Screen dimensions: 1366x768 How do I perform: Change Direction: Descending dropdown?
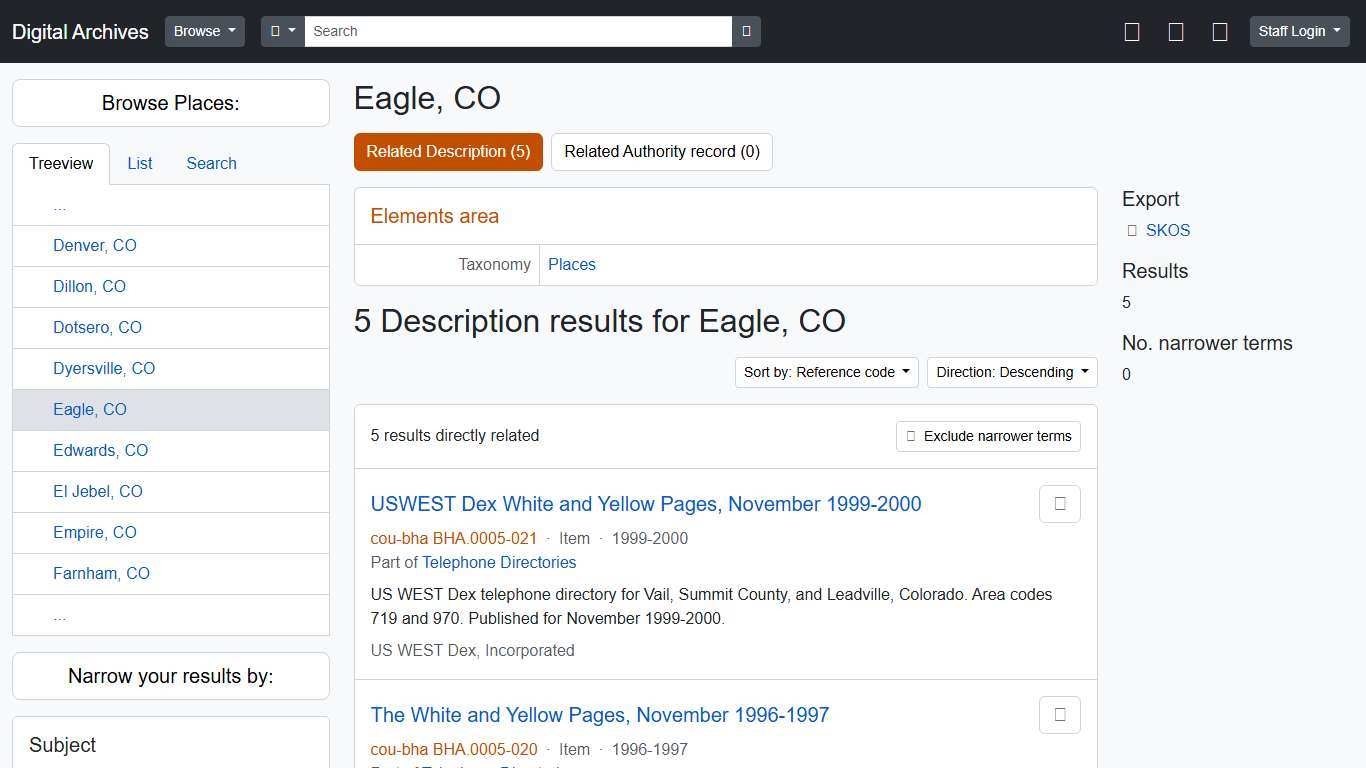1010,372
